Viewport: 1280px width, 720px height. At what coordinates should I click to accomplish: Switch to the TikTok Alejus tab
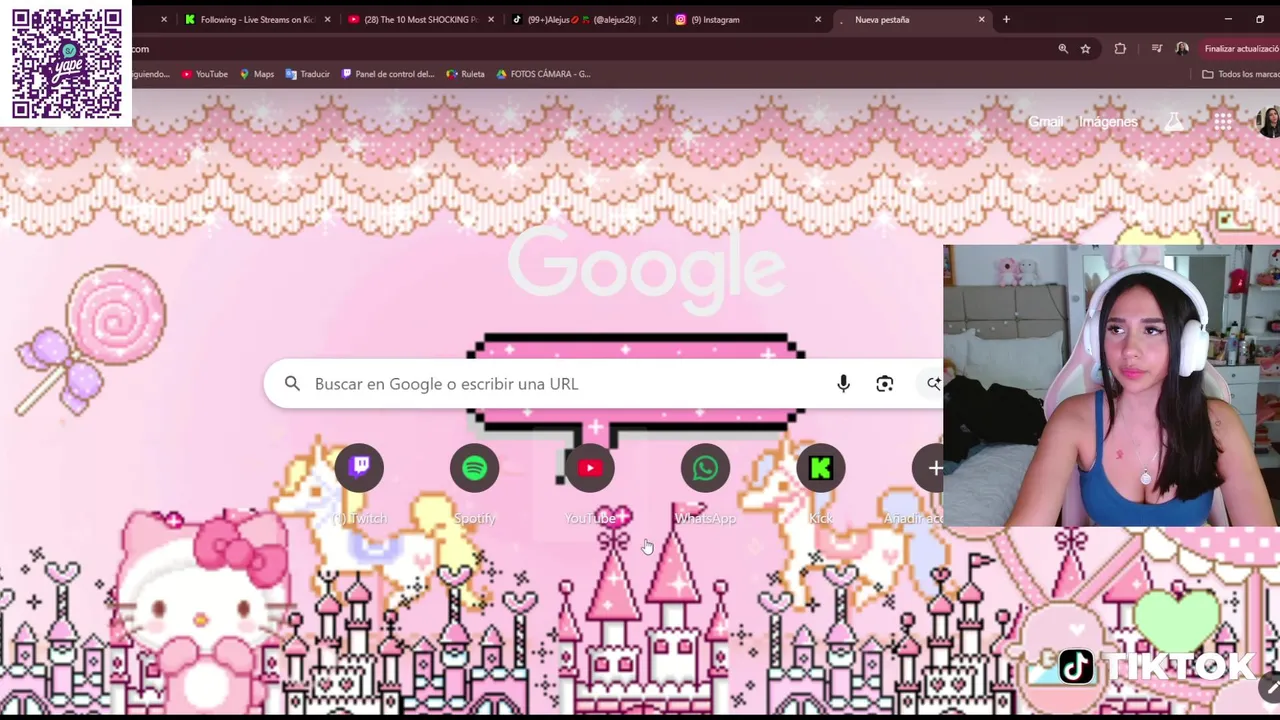pyautogui.click(x=584, y=19)
